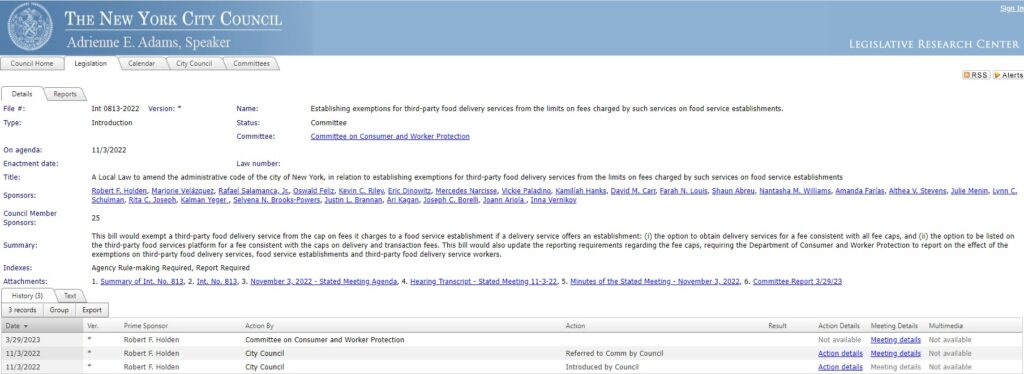Click the Sign In link
Image resolution: width=1024 pixels, height=374 pixels.
click(x=1012, y=8)
